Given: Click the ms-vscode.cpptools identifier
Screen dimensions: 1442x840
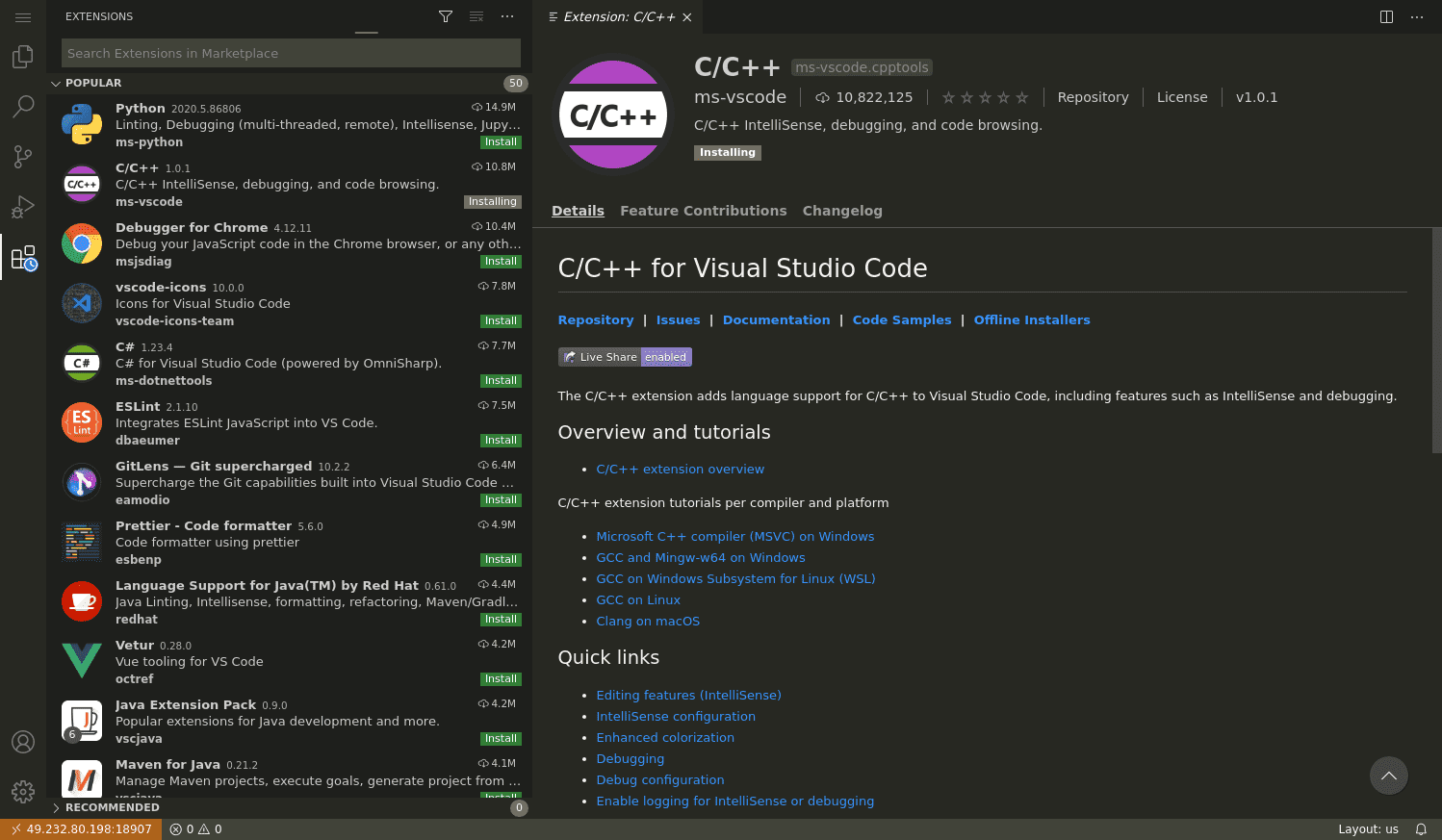Looking at the screenshot, I should pyautogui.click(x=862, y=67).
